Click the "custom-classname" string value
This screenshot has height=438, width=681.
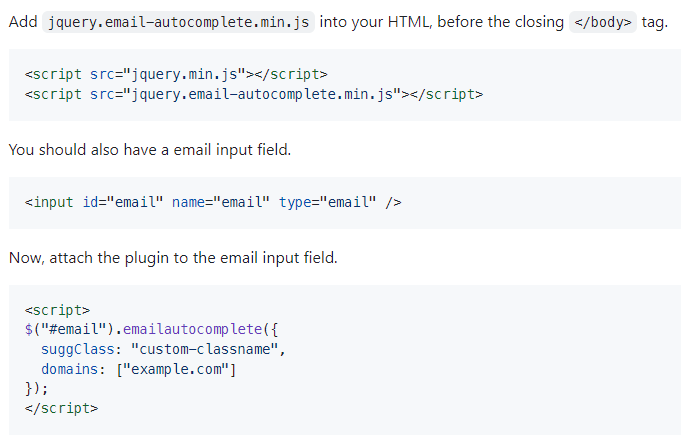(x=205, y=349)
